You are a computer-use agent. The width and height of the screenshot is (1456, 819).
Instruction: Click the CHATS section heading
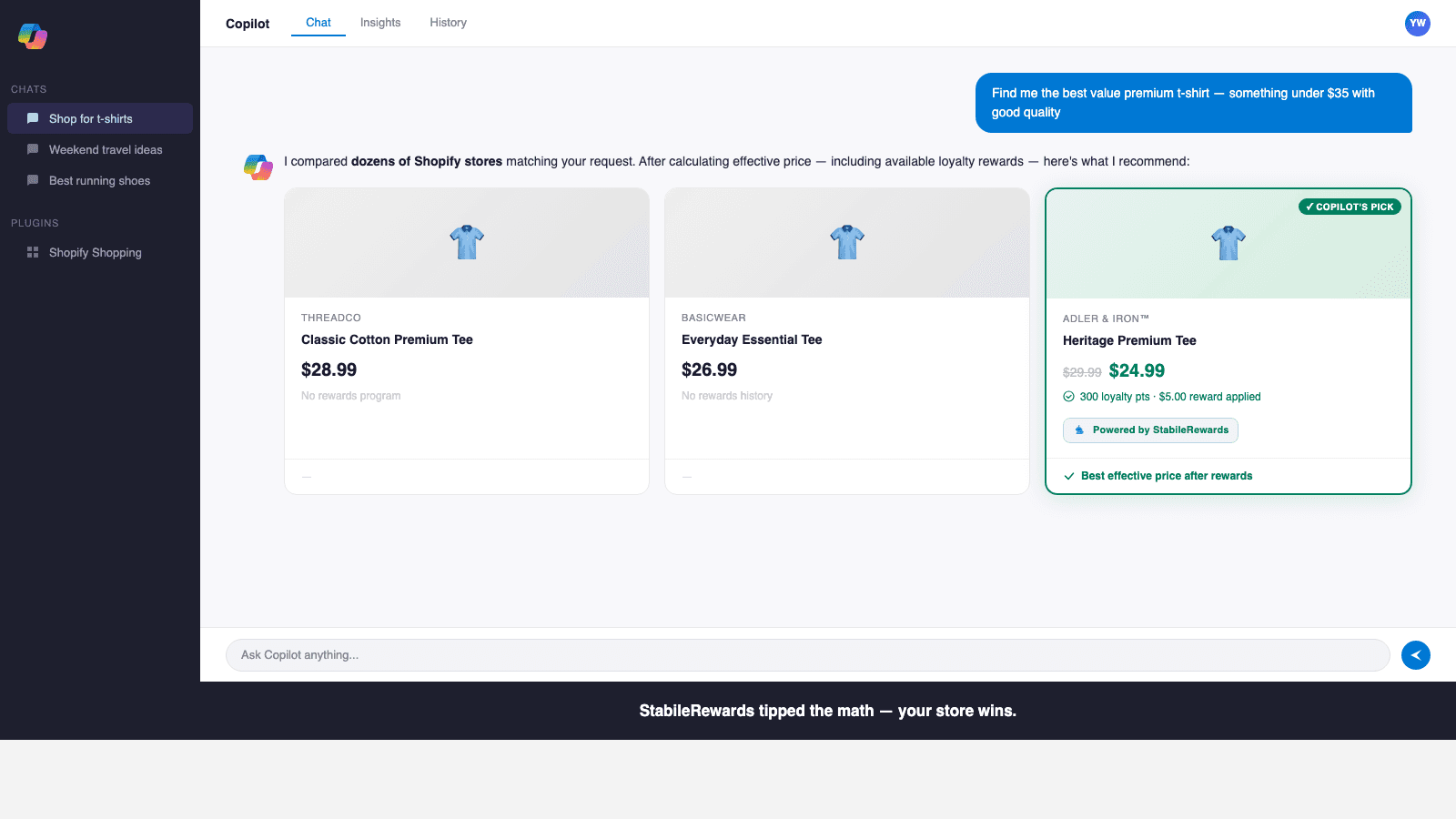click(x=29, y=89)
